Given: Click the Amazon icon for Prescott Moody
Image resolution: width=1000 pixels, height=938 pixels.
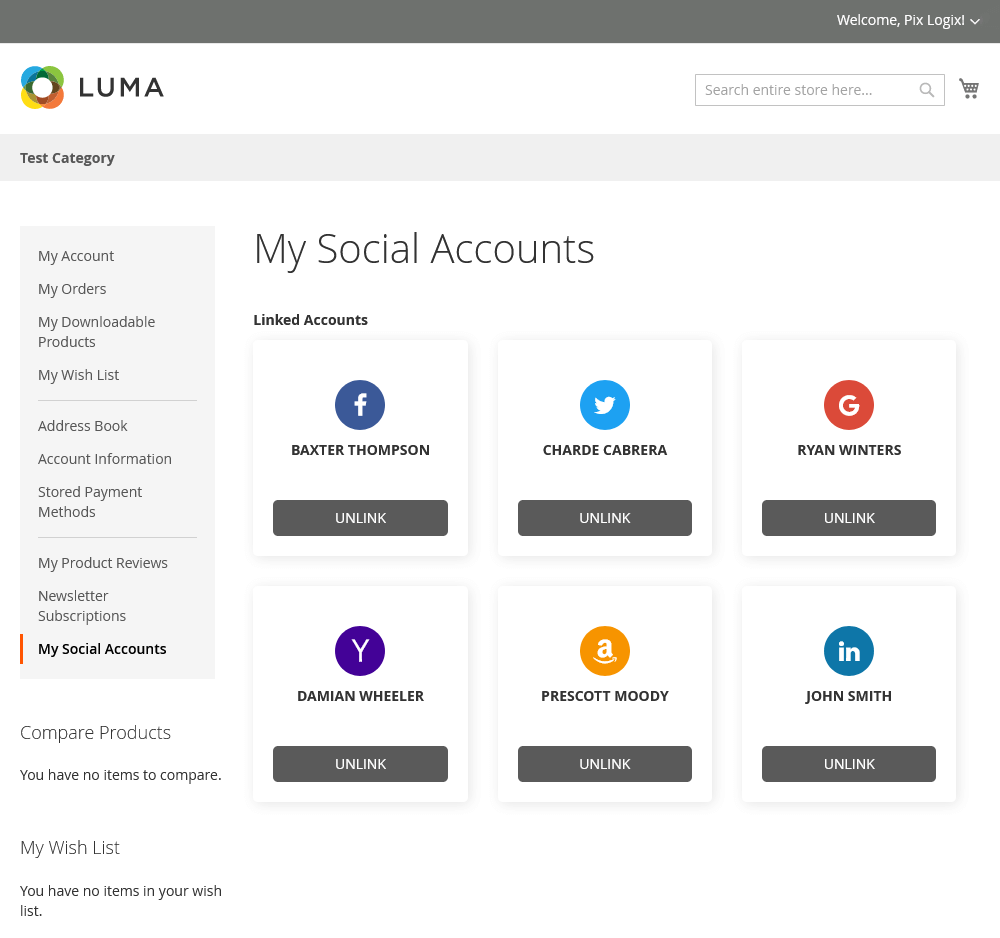Looking at the screenshot, I should [604, 650].
